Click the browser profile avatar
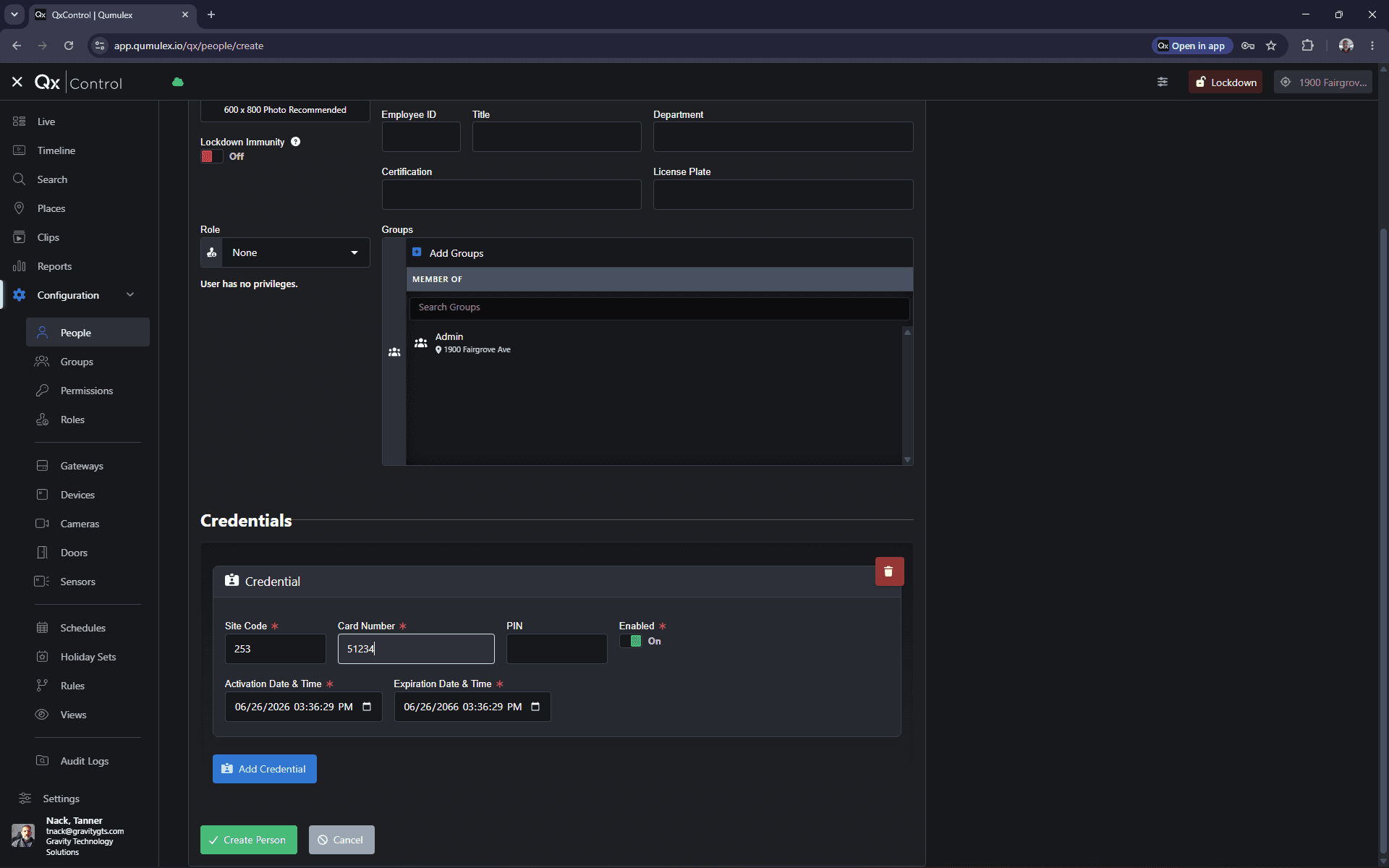The image size is (1389, 868). (x=1346, y=46)
